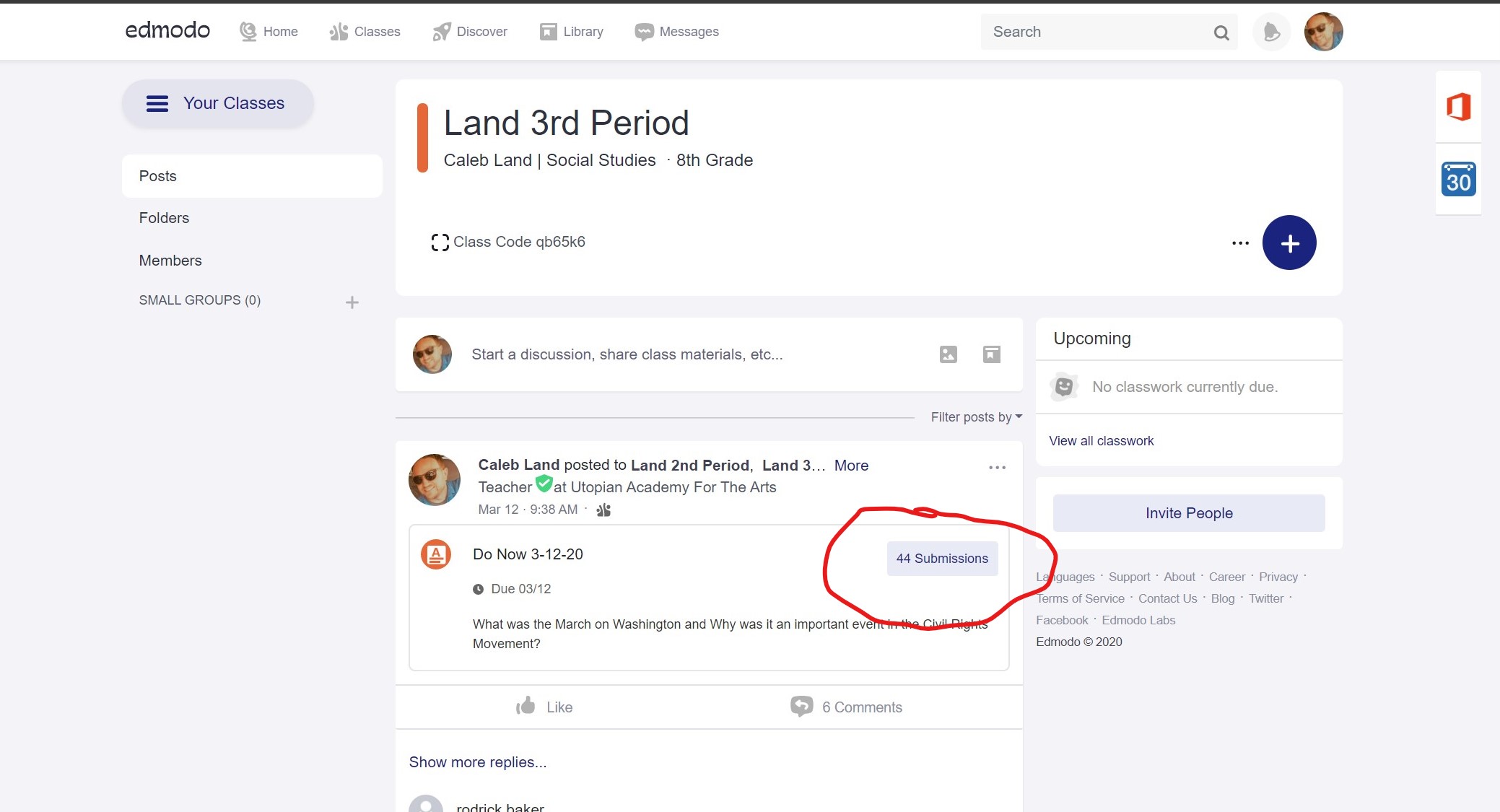The height and width of the screenshot is (812, 1500).
Task: Attach from library icon in post box
Action: pos(991,354)
